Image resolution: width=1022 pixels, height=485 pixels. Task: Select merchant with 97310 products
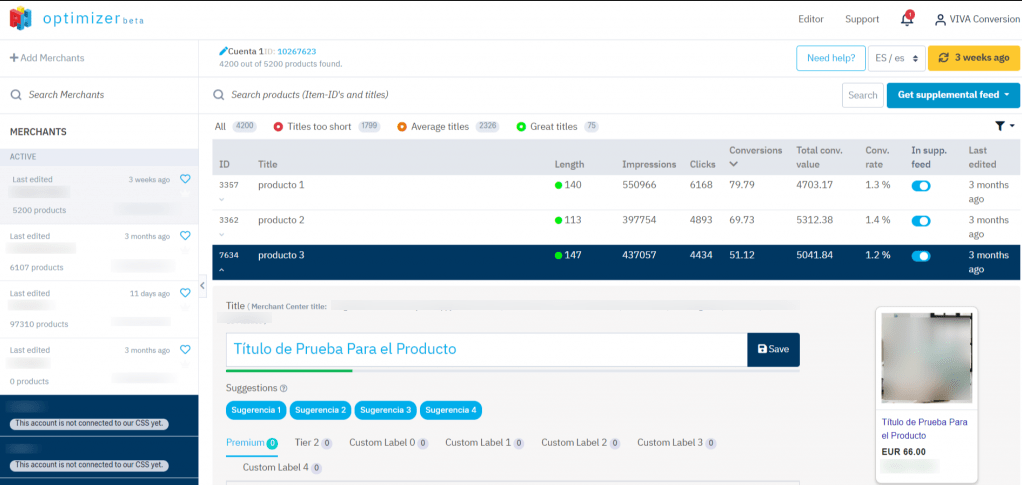point(99,309)
